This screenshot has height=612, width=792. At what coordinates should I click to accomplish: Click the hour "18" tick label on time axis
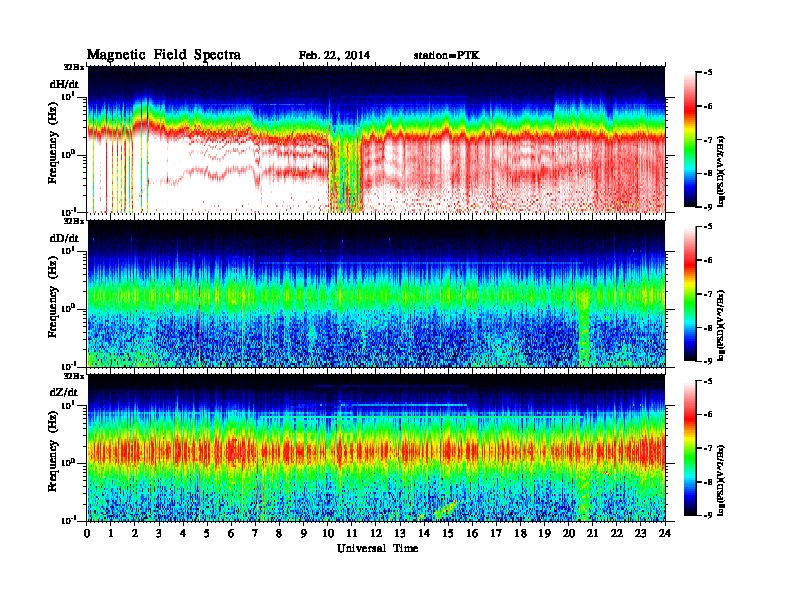click(521, 534)
